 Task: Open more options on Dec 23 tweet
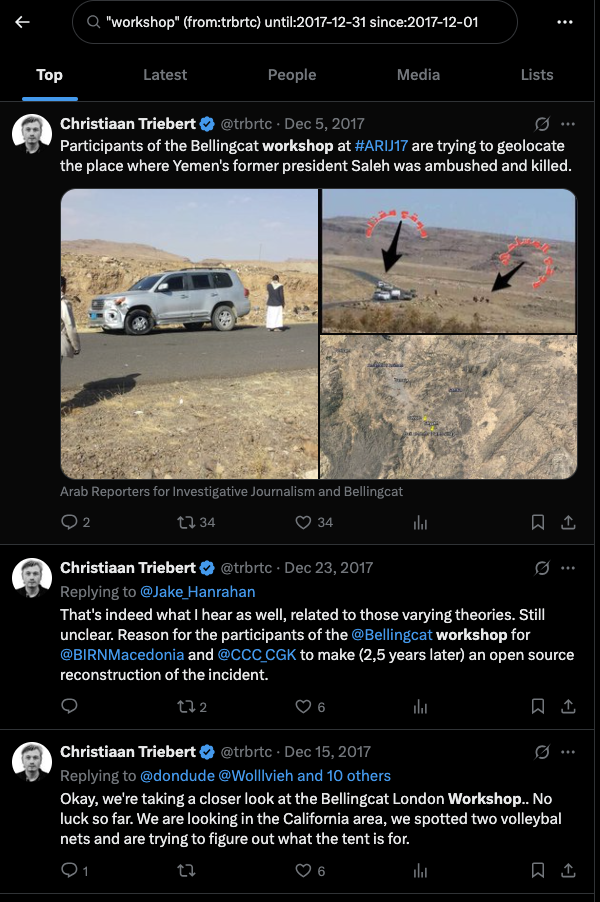click(568, 568)
